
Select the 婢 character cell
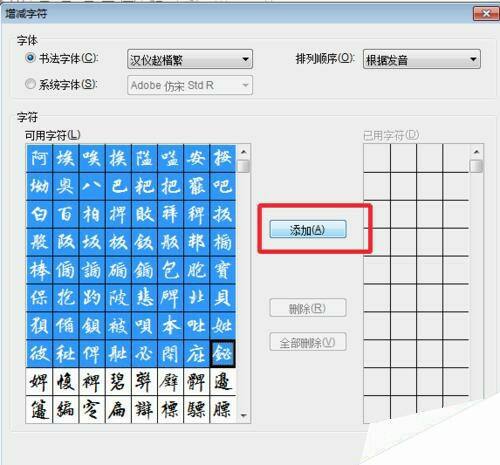coord(39,382)
